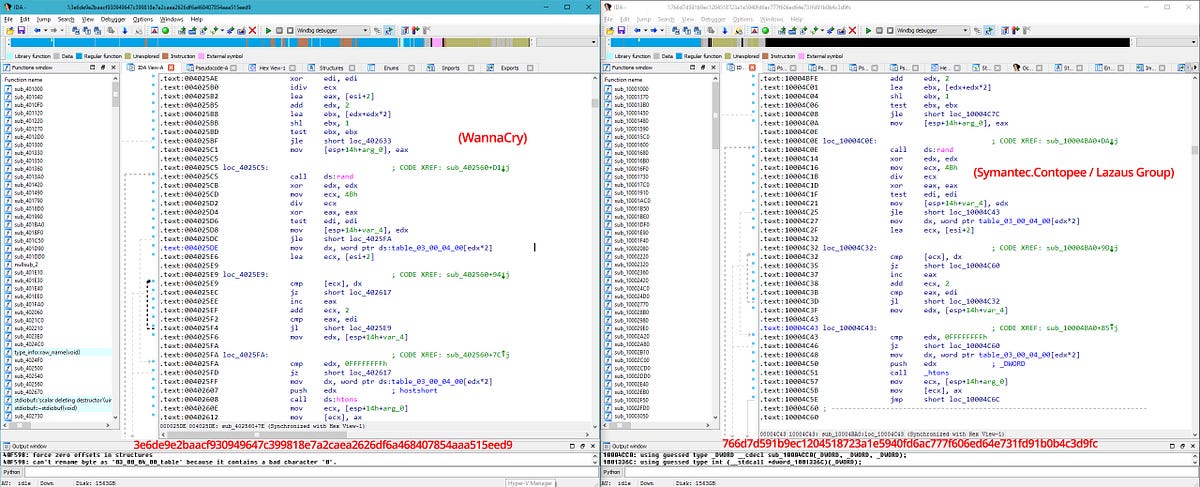Image resolution: width=1200 pixels, height=487 pixels.
Task: Open Windbg debugger dropdown in left IDA
Action: click(x=365, y=31)
